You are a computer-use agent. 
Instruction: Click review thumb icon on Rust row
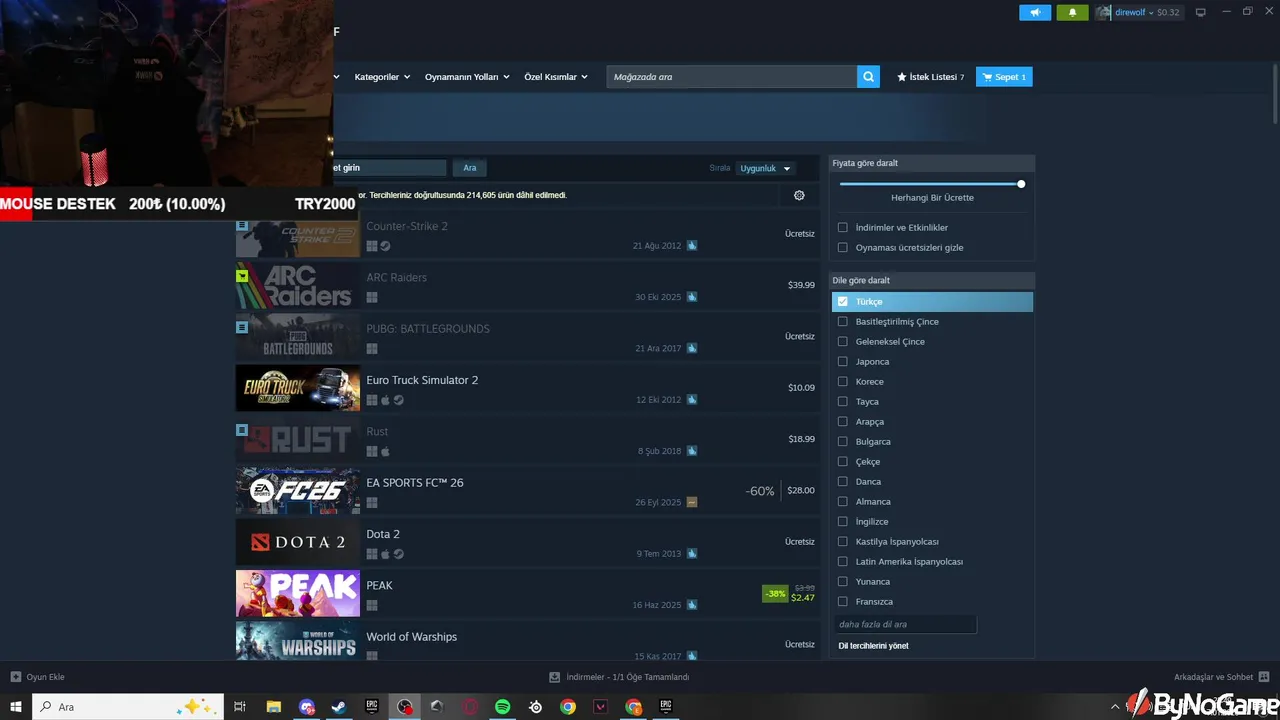click(x=692, y=451)
